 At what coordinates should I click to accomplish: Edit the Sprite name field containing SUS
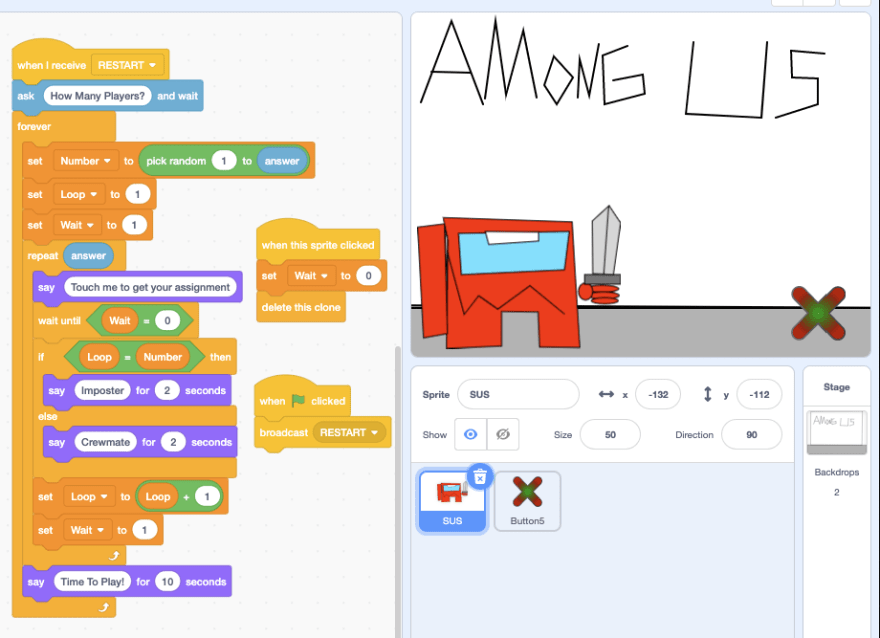click(518, 394)
